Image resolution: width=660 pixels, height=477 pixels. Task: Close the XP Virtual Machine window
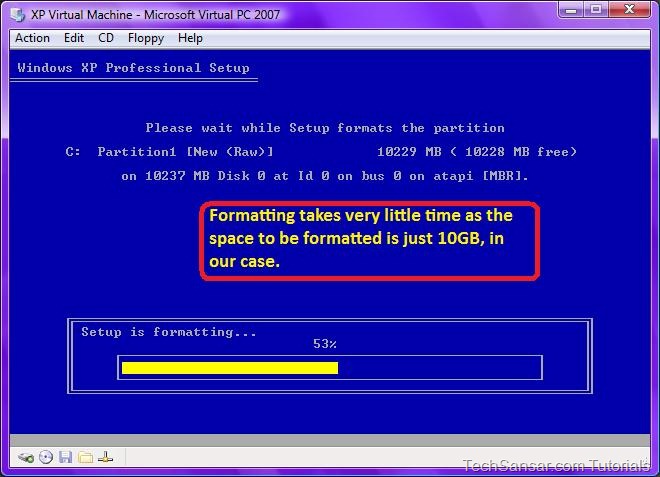(630, 9)
